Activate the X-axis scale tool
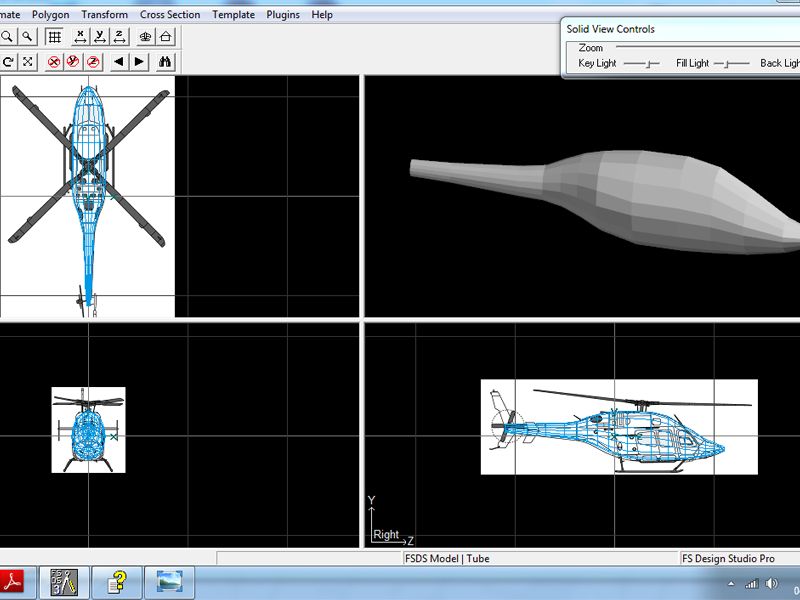 (x=81, y=37)
